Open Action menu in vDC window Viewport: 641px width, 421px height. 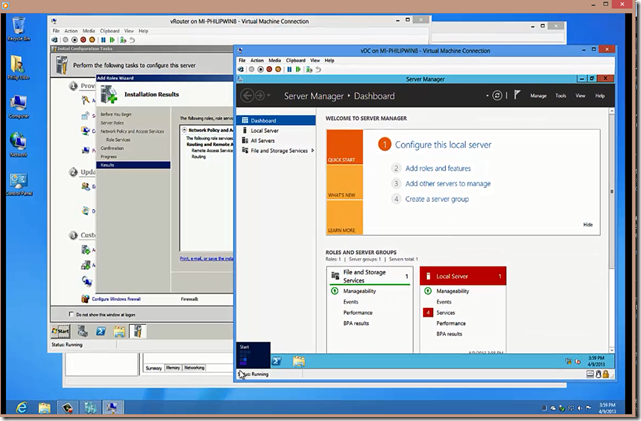(x=257, y=60)
